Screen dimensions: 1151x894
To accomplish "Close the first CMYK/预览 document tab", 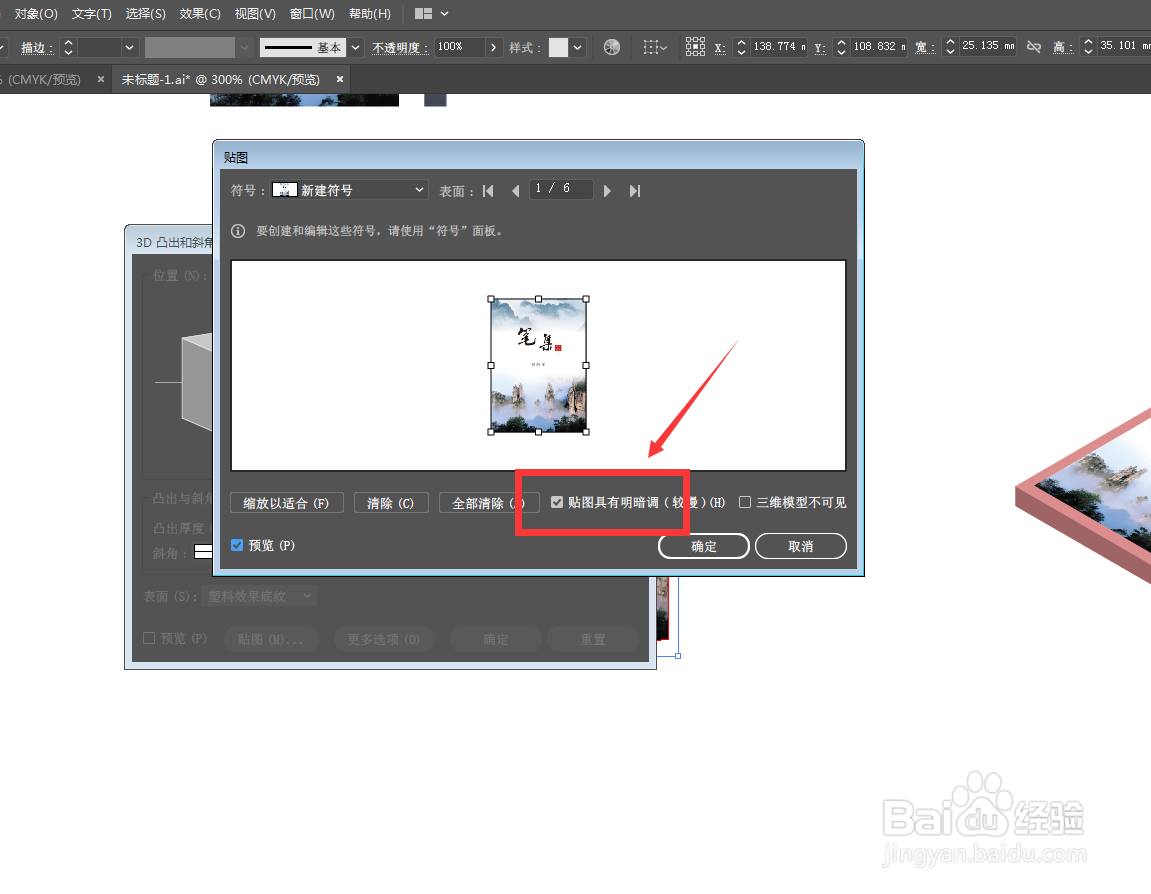I will click(x=101, y=79).
